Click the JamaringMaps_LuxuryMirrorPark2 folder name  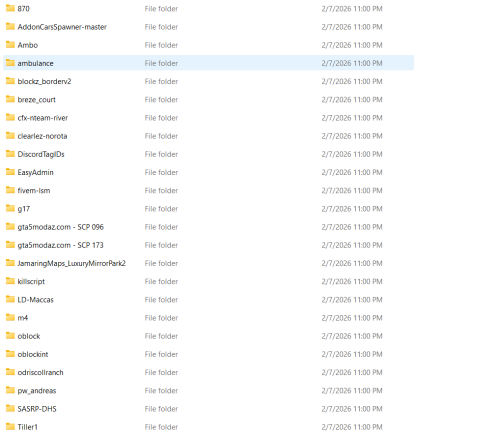72,263
